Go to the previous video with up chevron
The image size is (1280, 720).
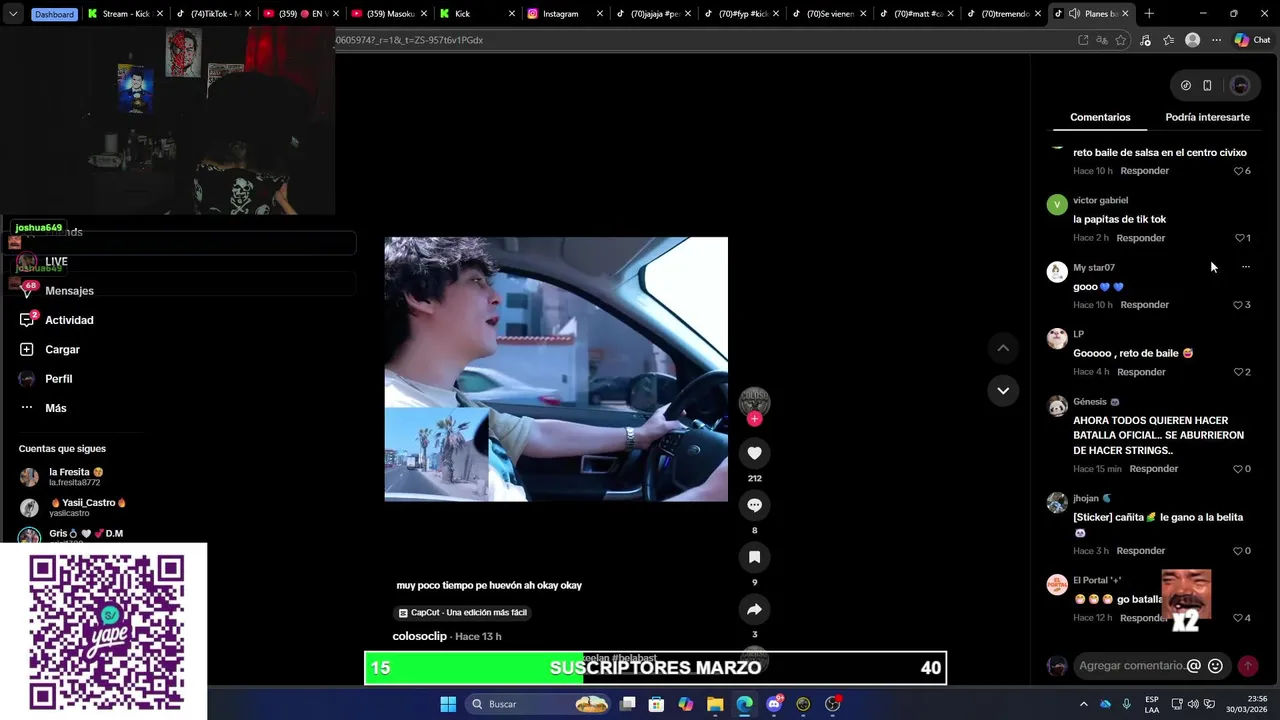pyautogui.click(x=1003, y=348)
